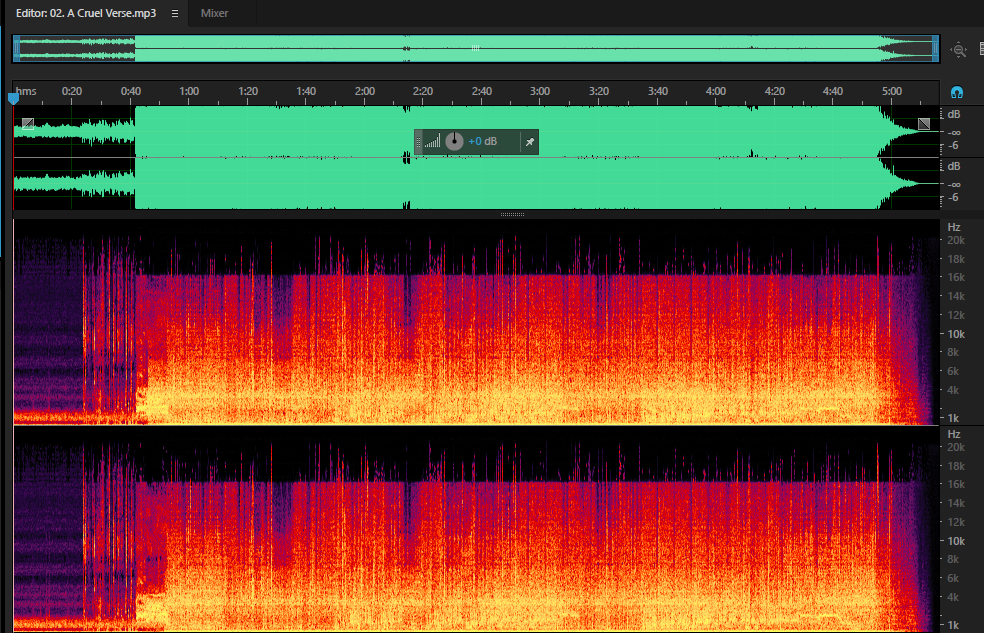Click the right handle of the overview navigator
Image resolution: width=984 pixels, height=633 pixels.
point(935,48)
